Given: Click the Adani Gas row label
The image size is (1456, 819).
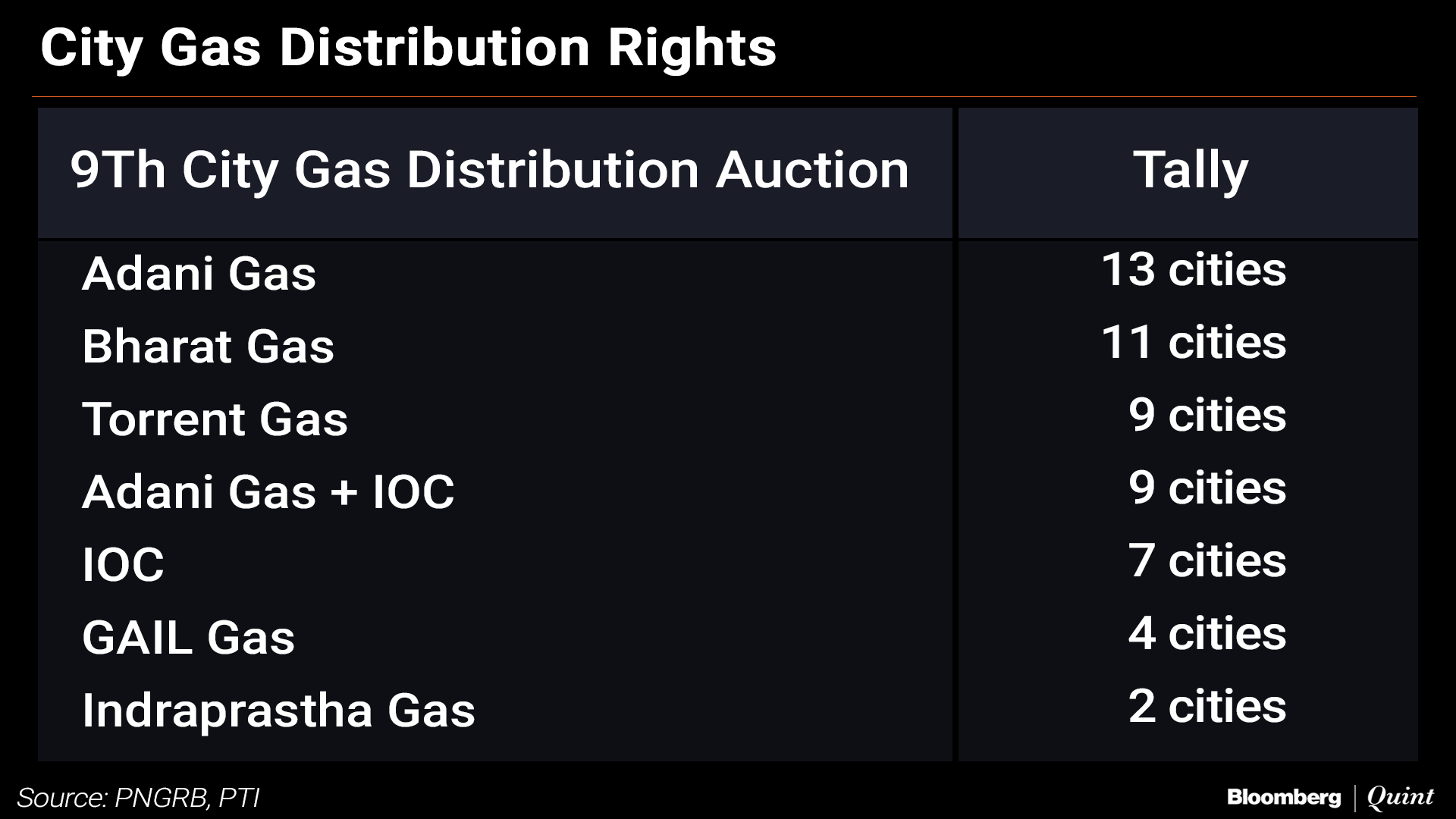Looking at the screenshot, I should [199, 273].
